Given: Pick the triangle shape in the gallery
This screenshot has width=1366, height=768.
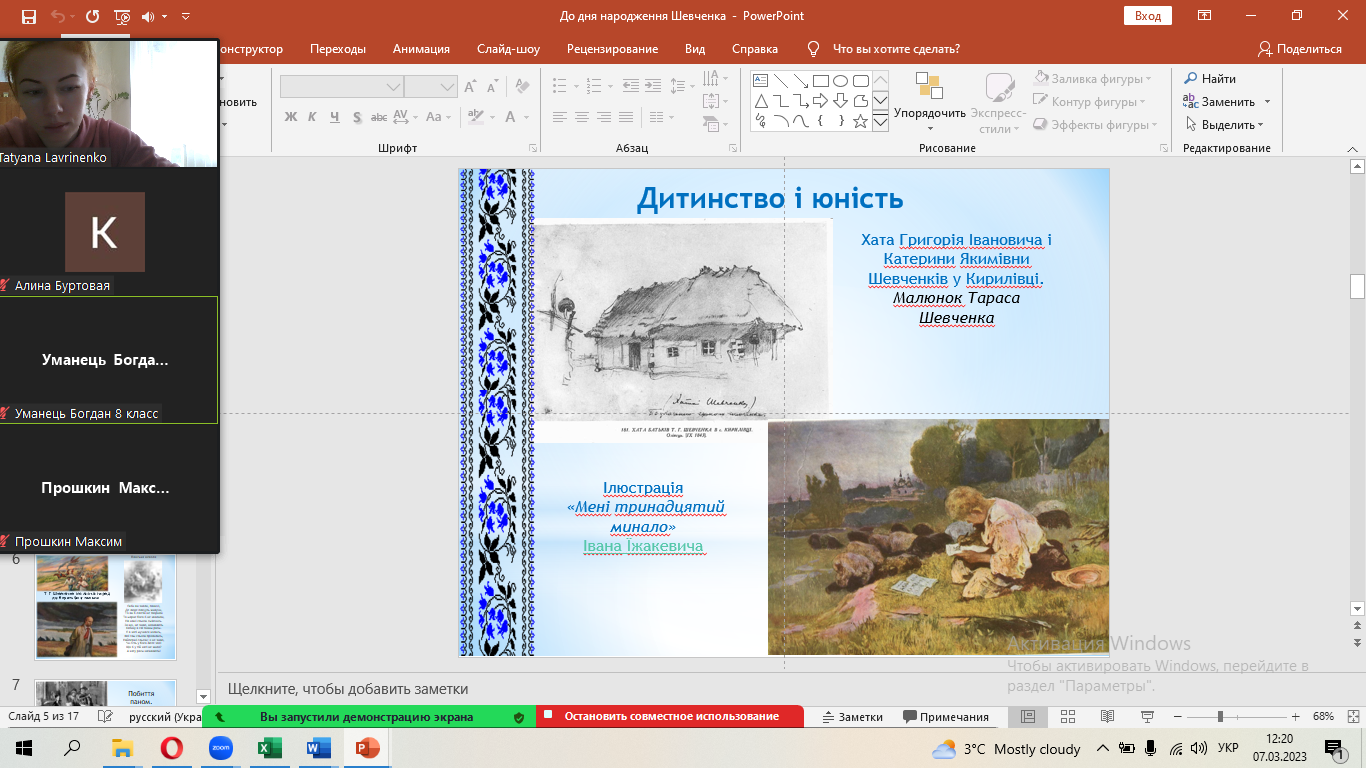Looking at the screenshot, I should tap(760, 101).
